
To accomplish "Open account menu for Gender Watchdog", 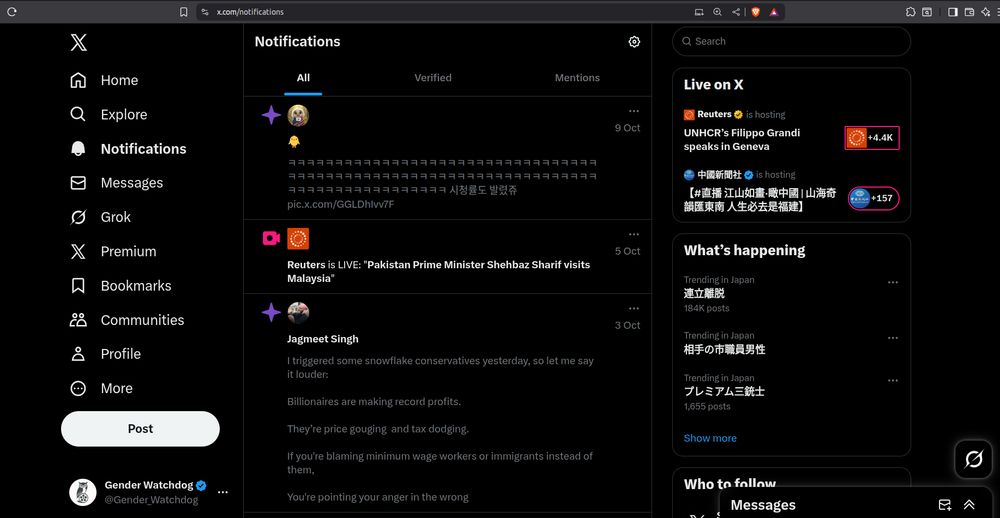I will tap(223, 492).
